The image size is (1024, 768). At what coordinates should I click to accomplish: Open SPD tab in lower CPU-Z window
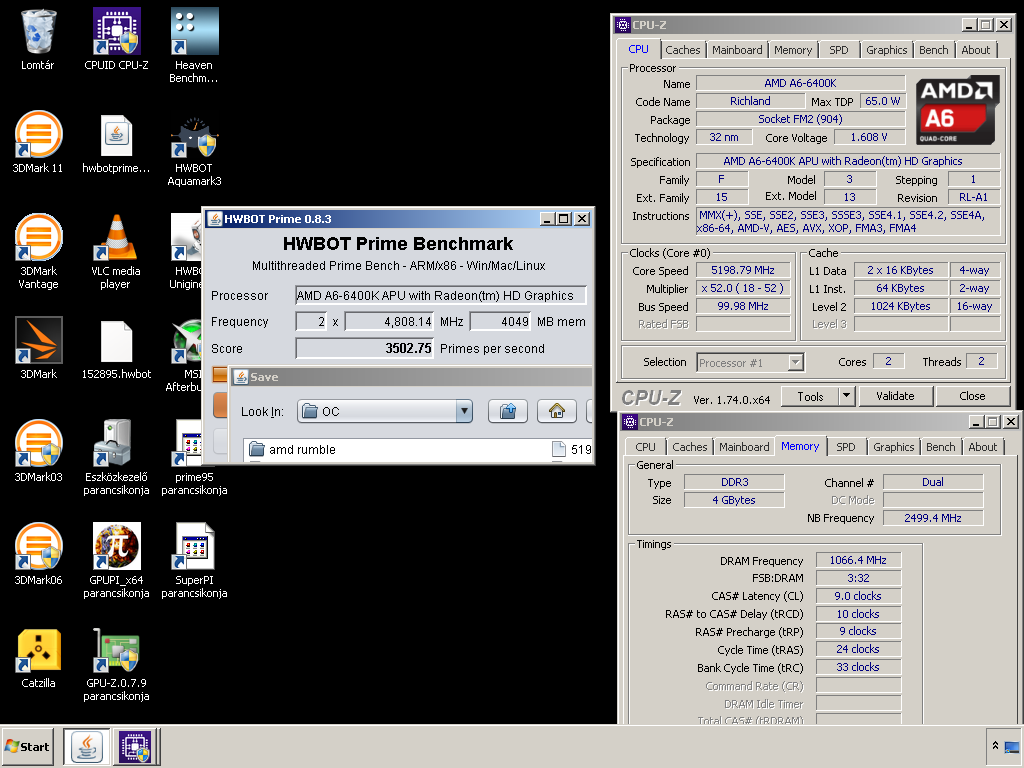pyautogui.click(x=846, y=447)
